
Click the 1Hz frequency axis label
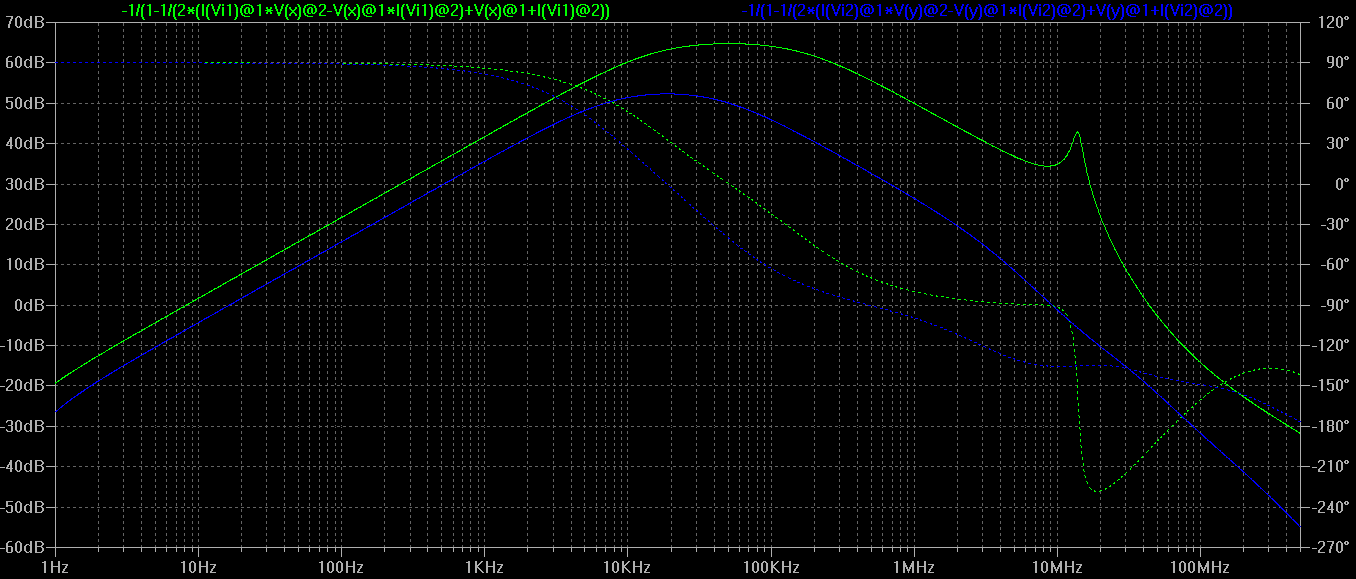click(x=55, y=568)
